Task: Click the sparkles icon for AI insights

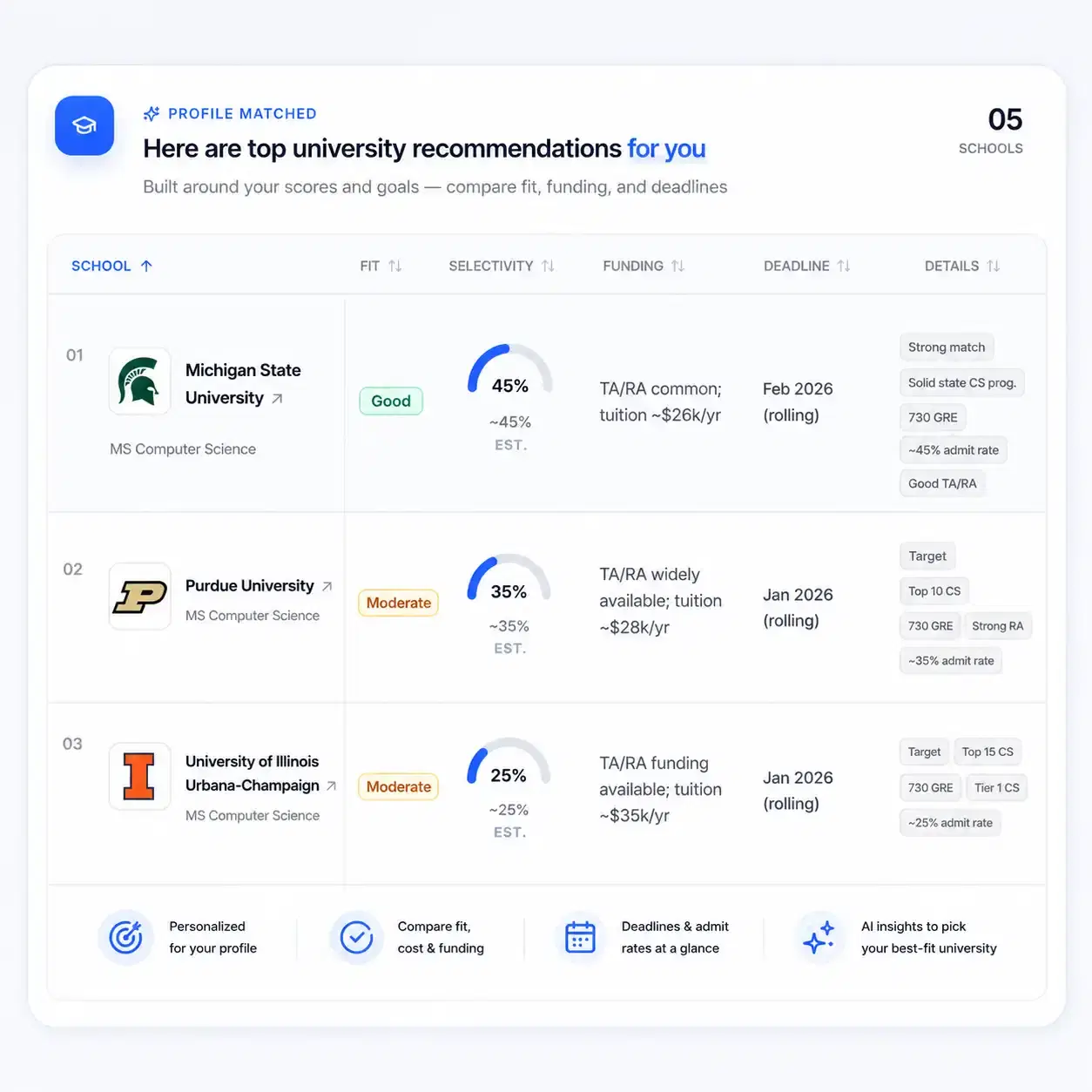Action: point(819,937)
